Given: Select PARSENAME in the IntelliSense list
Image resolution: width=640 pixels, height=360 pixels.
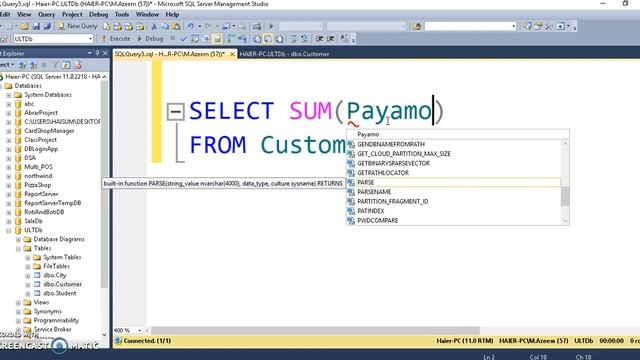Looking at the screenshot, I should tap(453, 192).
